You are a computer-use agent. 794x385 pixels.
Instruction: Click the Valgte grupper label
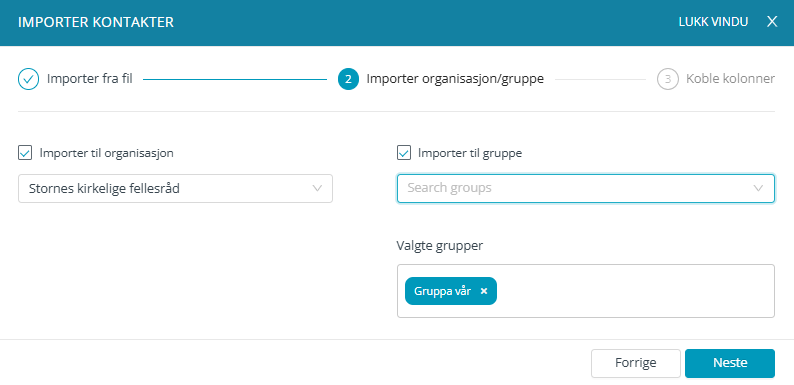(440, 246)
